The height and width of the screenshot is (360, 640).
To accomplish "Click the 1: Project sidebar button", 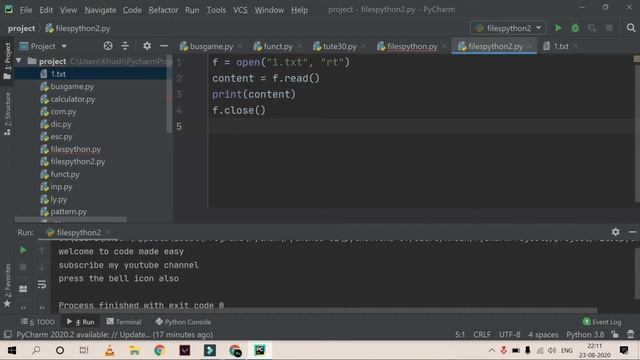I will [7, 61].
